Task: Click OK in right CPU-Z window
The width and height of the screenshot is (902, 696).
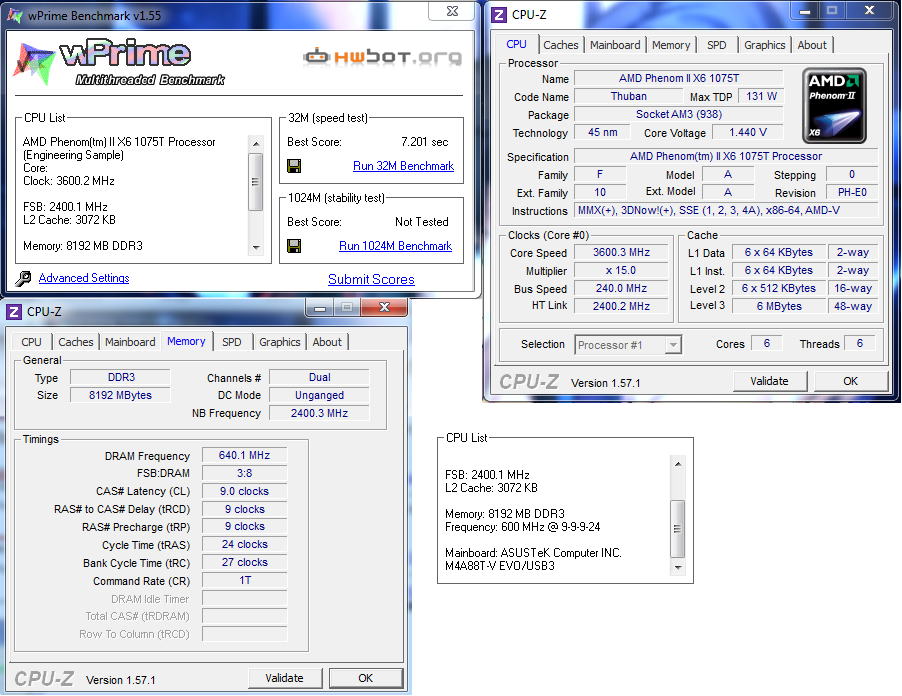Action: pyautogui.click(x=850, y=381)
